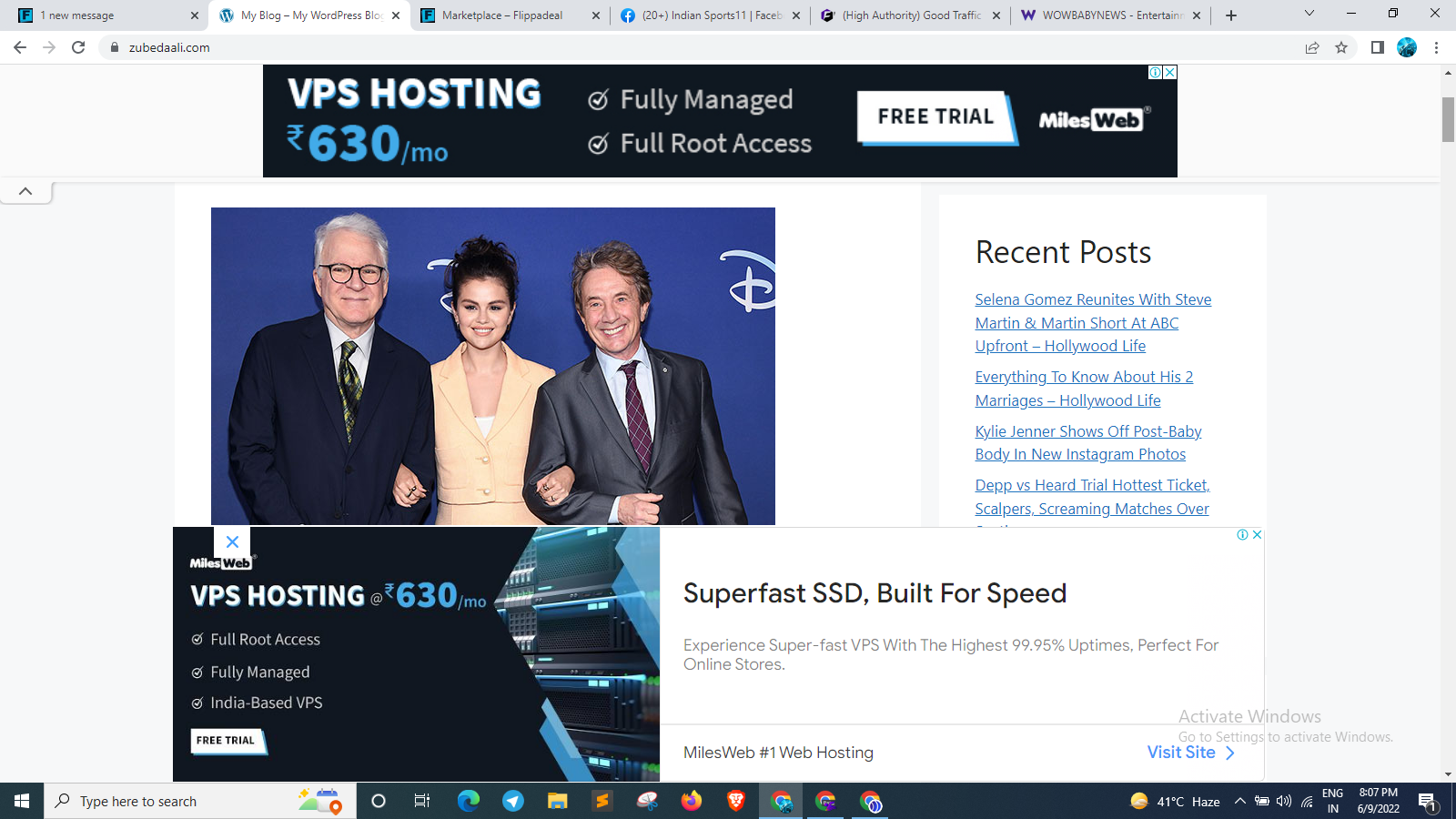Open Cortana from the taskbar
The width and height of the screenshot is (1456, 819).
point(379,801)
